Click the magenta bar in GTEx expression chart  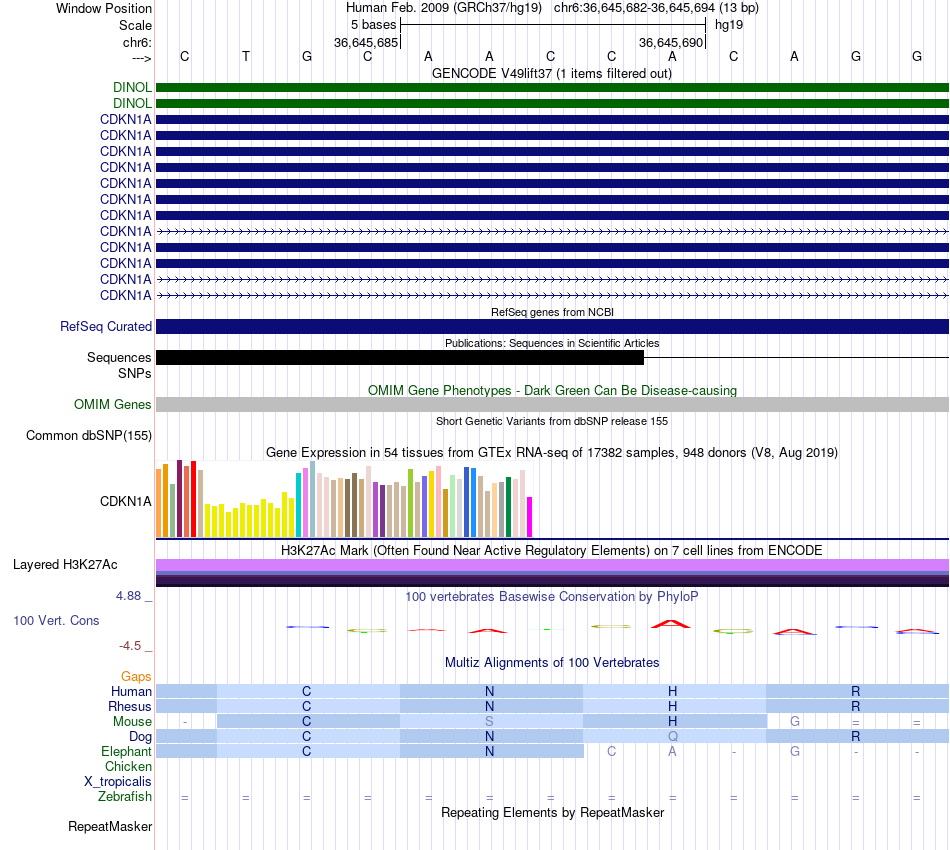point(530,517)
